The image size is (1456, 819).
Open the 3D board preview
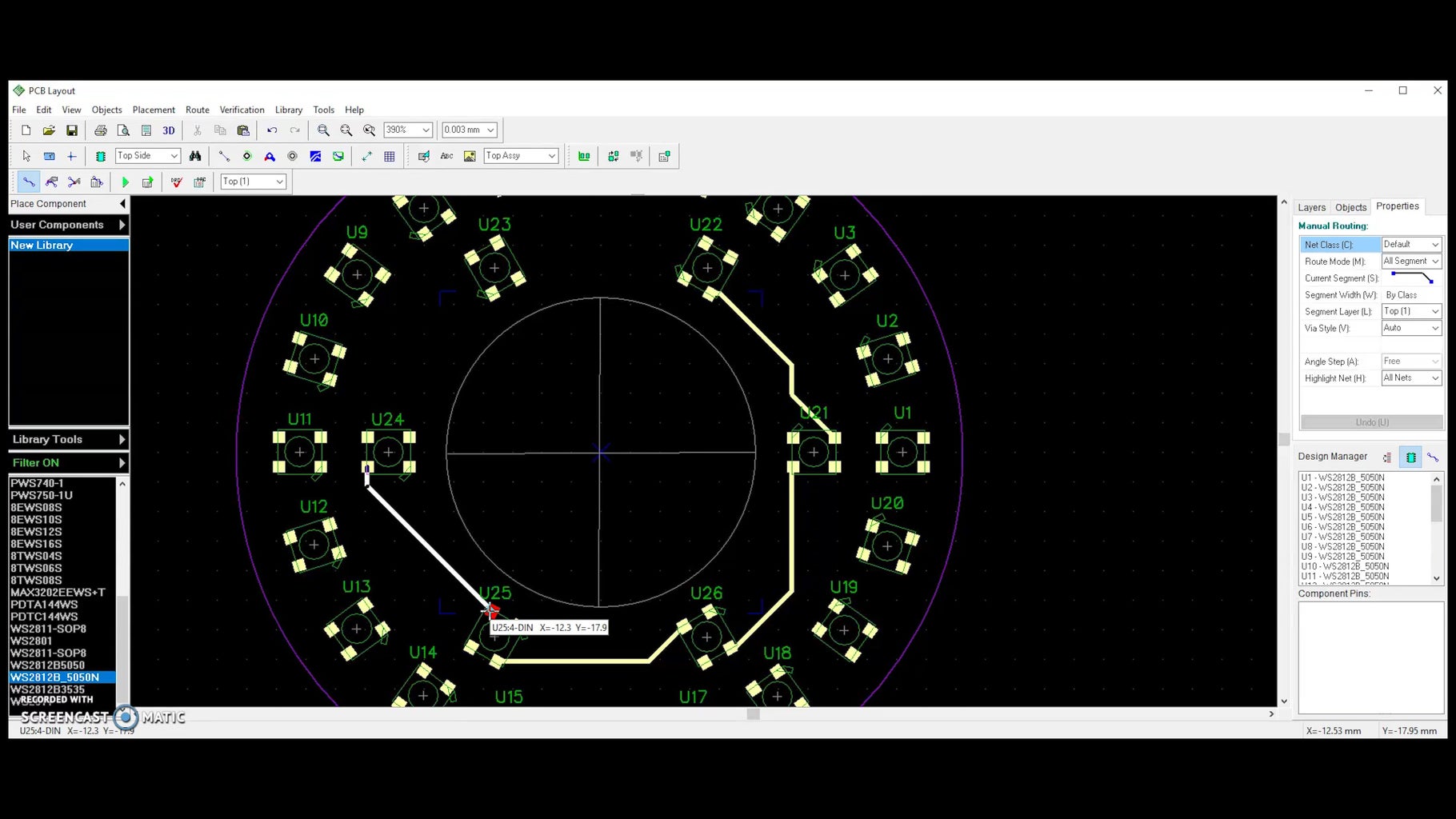[169, 130]
